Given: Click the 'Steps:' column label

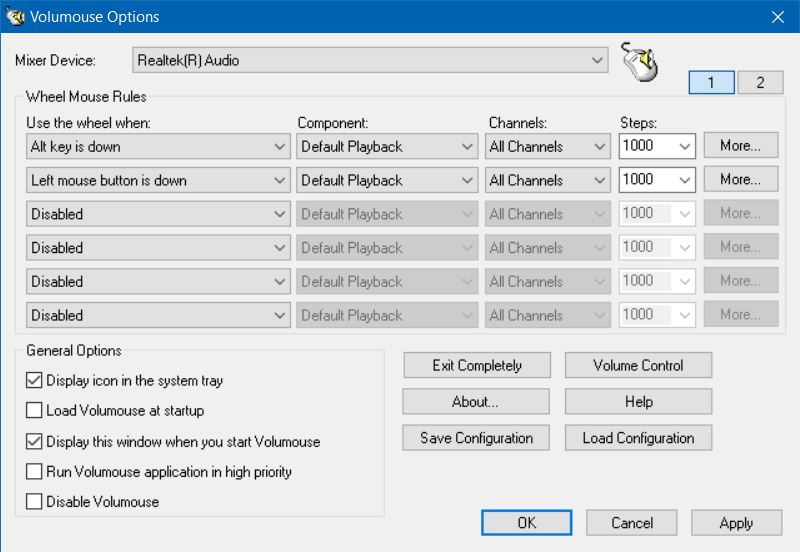Looking at the screenshot, I should [x=638, y=123].
